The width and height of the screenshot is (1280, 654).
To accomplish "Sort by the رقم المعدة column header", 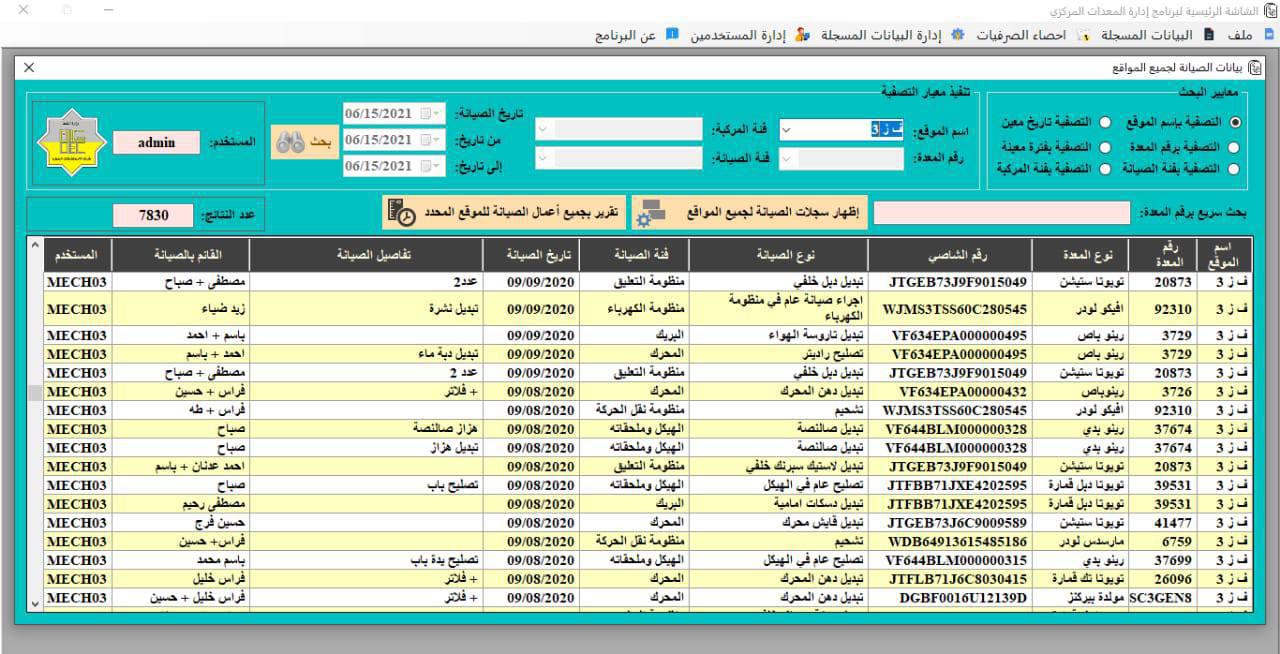I will tap(1161, 255).
